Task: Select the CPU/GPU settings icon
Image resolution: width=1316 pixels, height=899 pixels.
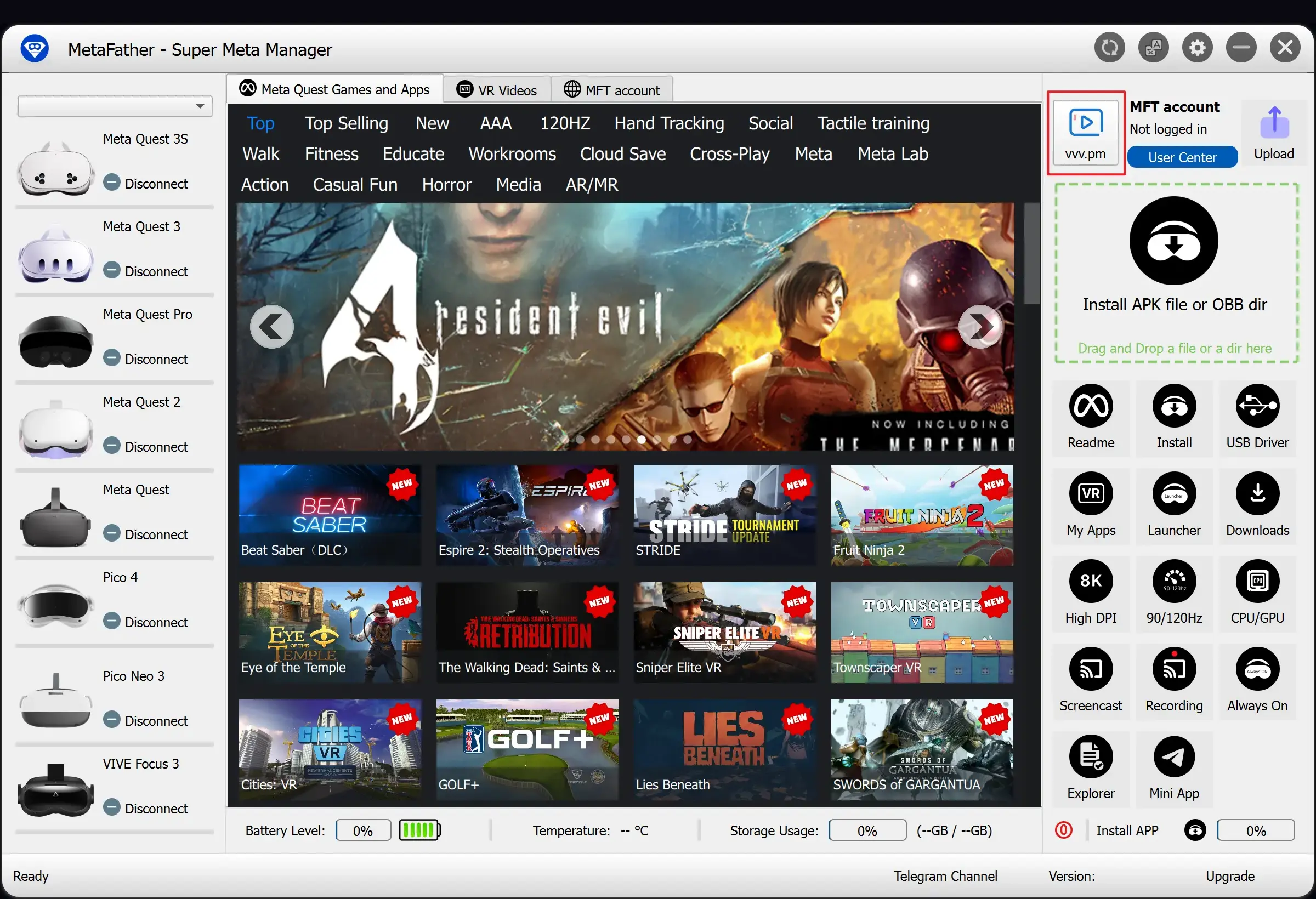Action: 1257,582
